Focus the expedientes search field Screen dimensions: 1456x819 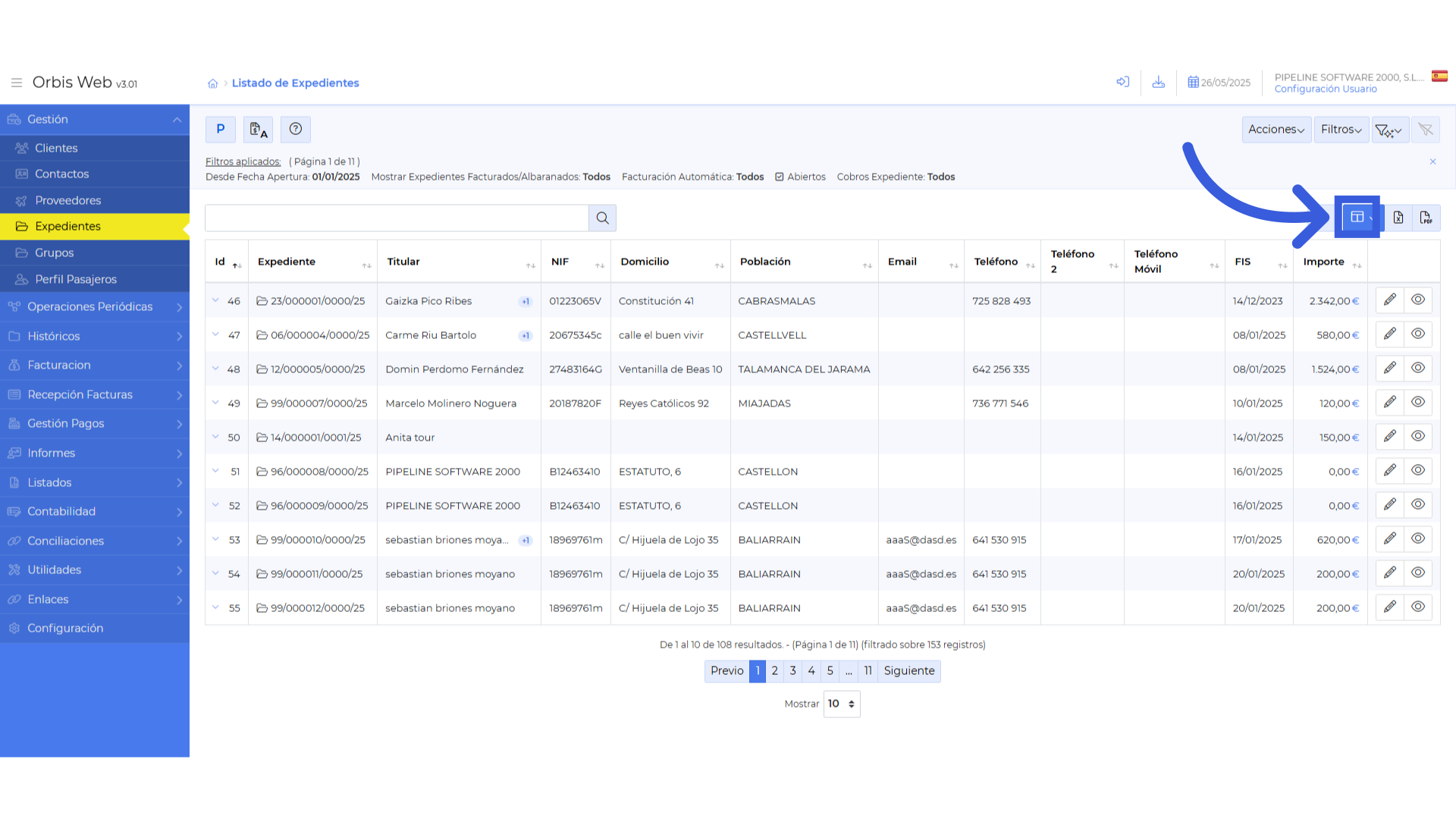[397, 218]
